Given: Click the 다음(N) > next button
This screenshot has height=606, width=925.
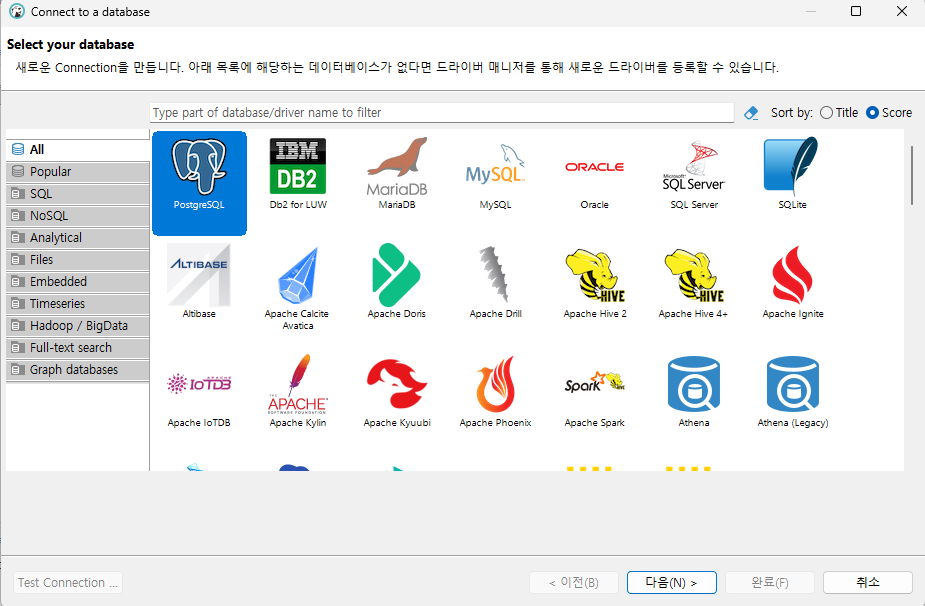Looking at the screenshot, I should [x=672, y=582].
